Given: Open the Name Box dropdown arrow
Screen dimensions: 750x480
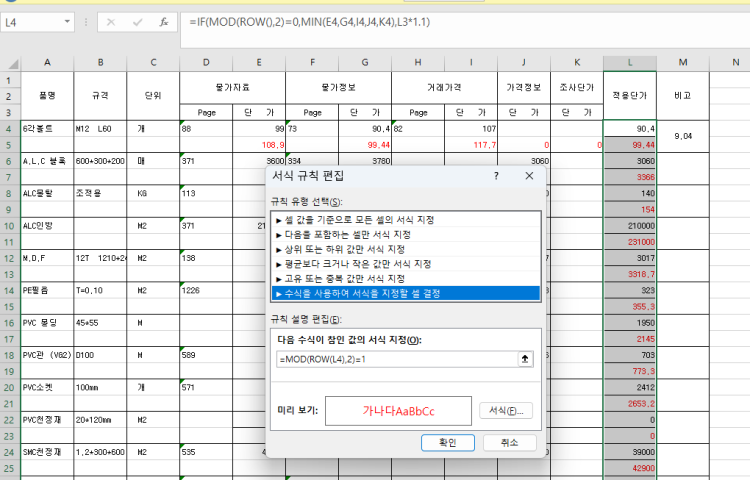Looking at the screenshot, I should point(67,22).
